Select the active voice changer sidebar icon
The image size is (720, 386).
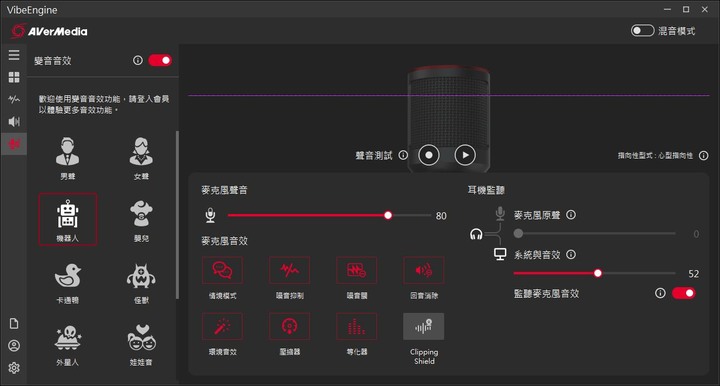pyautogui.click(x=14, y=144)
